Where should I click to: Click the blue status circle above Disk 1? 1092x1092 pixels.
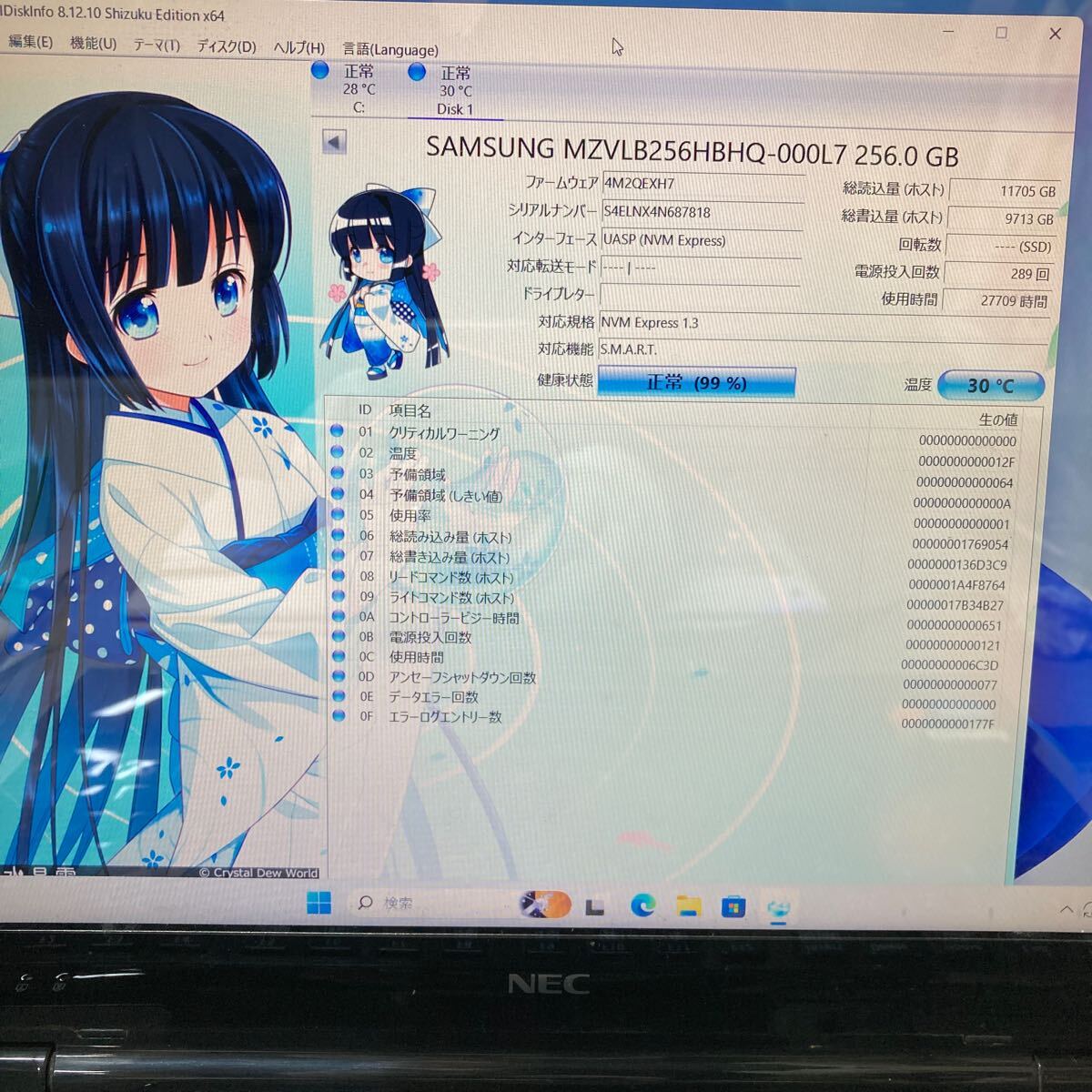(x=417, y=72)
